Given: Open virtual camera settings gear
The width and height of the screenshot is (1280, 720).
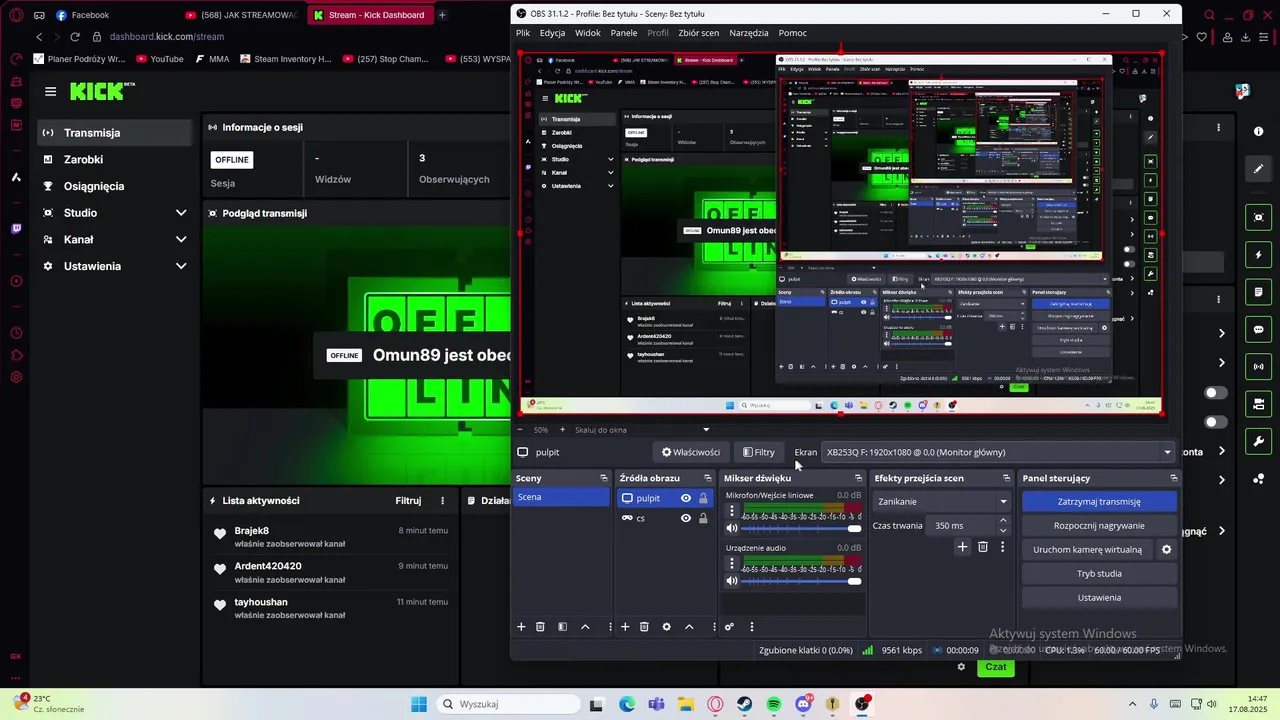Looking at the screenshot, I should [x=1166, y=550].
